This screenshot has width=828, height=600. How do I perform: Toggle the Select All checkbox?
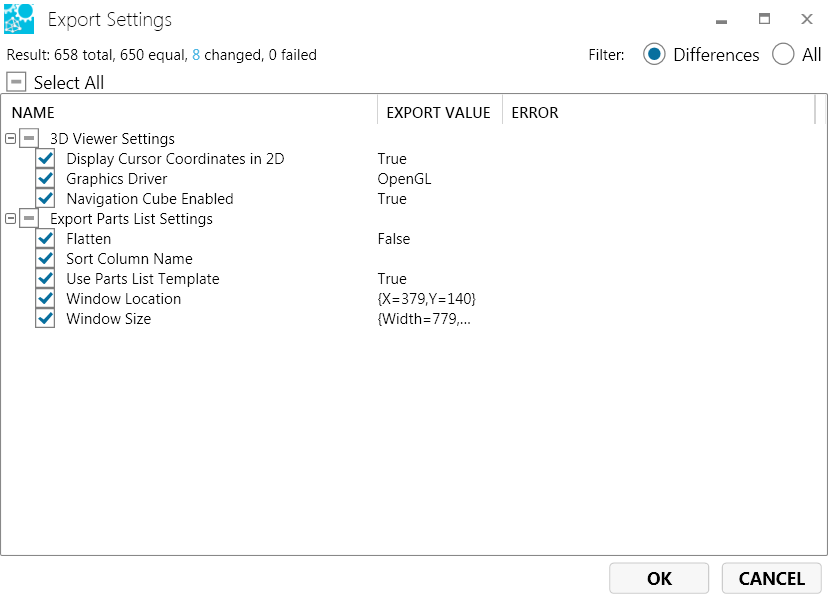pyautogui.click(x=16, y=83)
